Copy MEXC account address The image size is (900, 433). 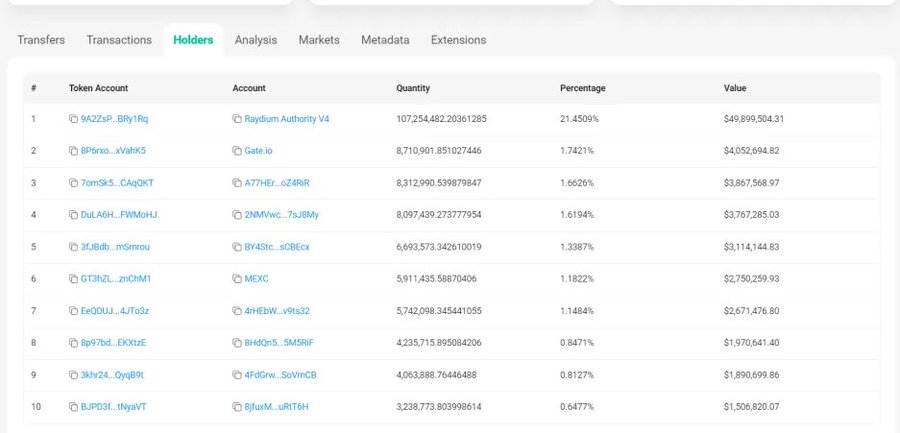coord(236,279)
